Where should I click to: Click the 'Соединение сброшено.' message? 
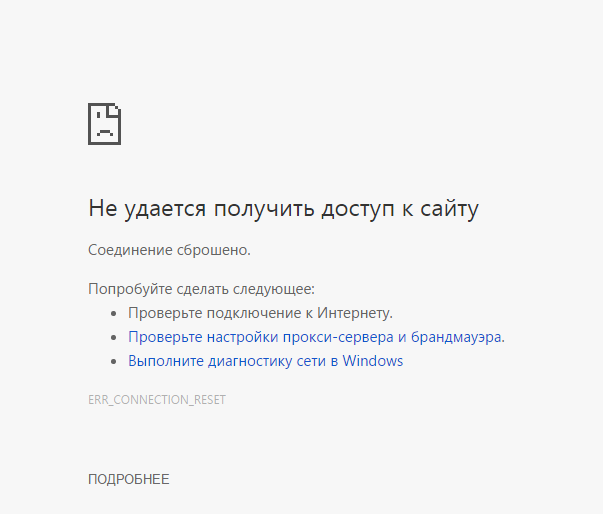(169, 249)
